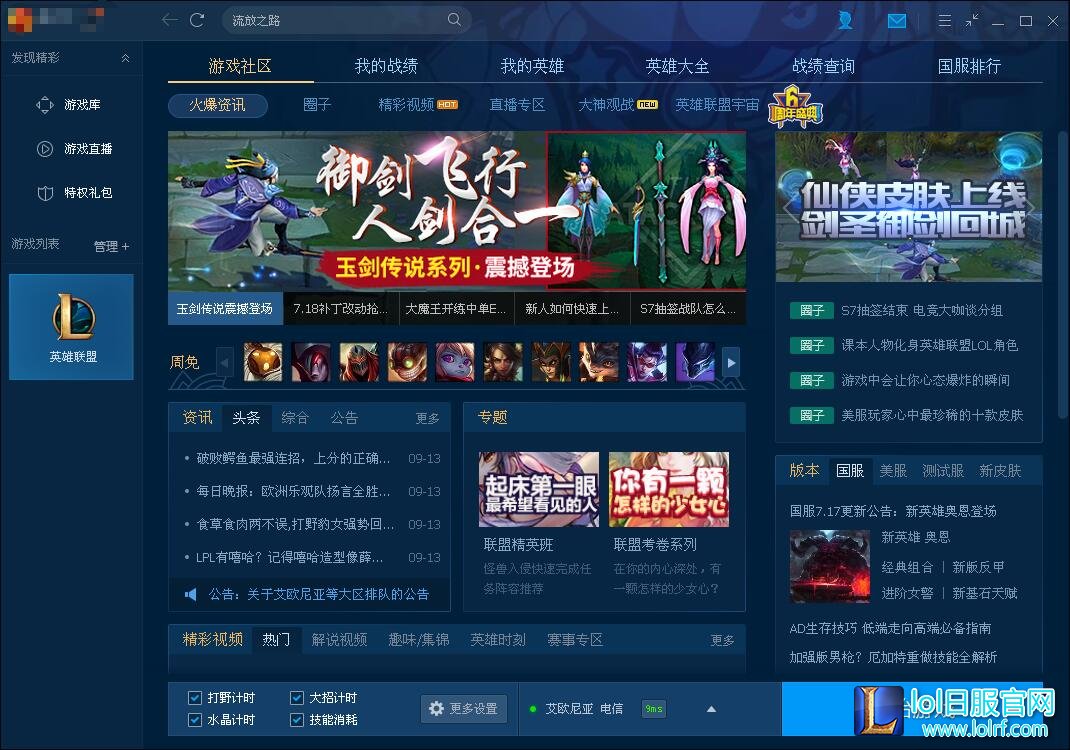The image size is (1070, 750).
Task: Click the announcement speaker icon
Action: click(x=191, y=594)
